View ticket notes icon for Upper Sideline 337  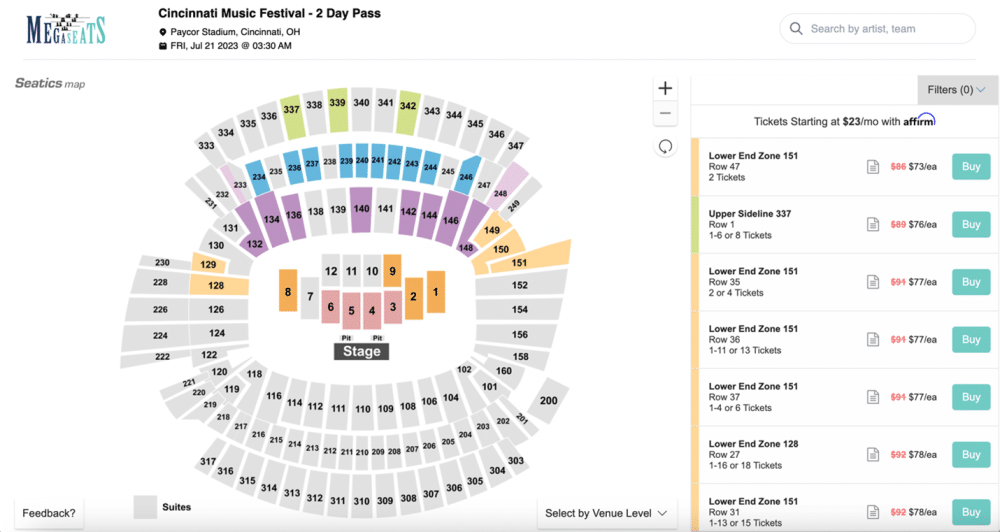click(x=872, y=225)
